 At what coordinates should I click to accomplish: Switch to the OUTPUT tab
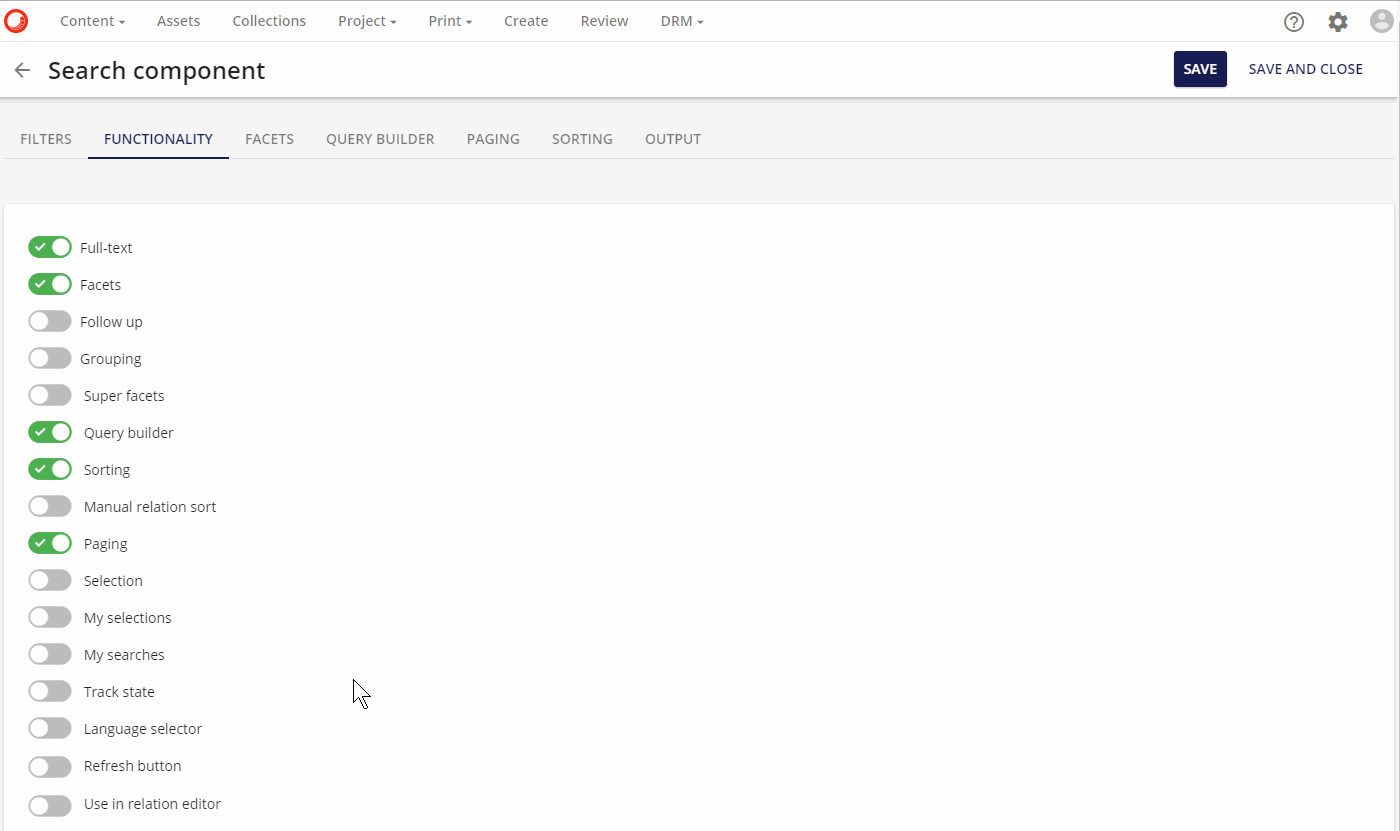[x=672, y=139]
